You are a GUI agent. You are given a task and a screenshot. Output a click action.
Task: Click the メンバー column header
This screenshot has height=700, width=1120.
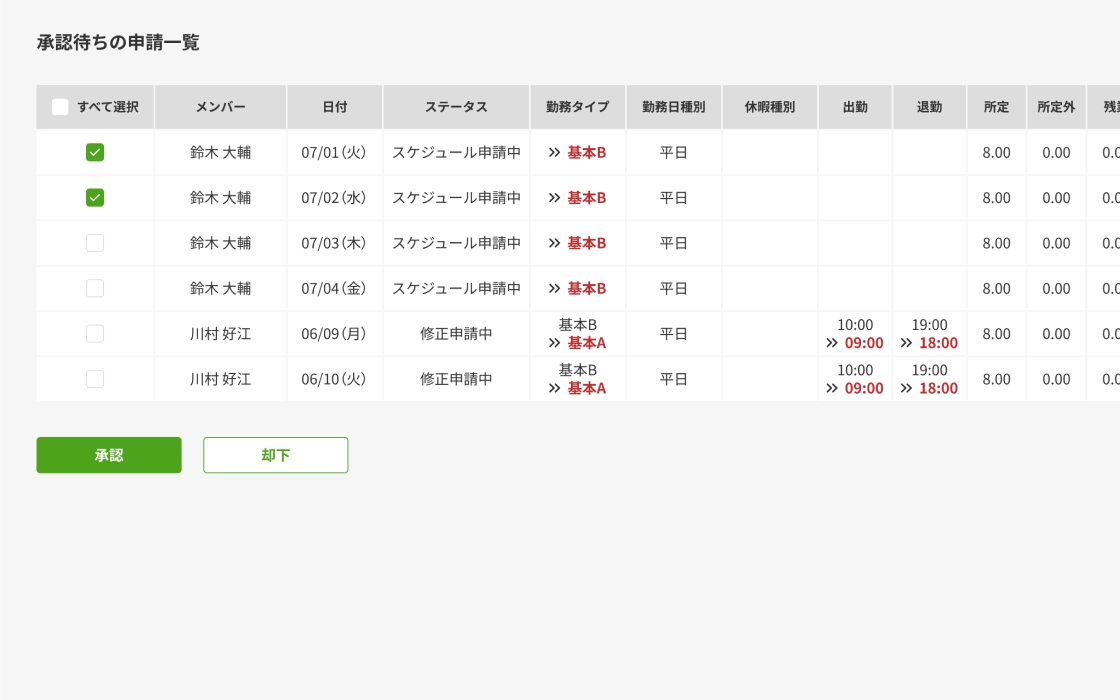click(x=220, y=107)
